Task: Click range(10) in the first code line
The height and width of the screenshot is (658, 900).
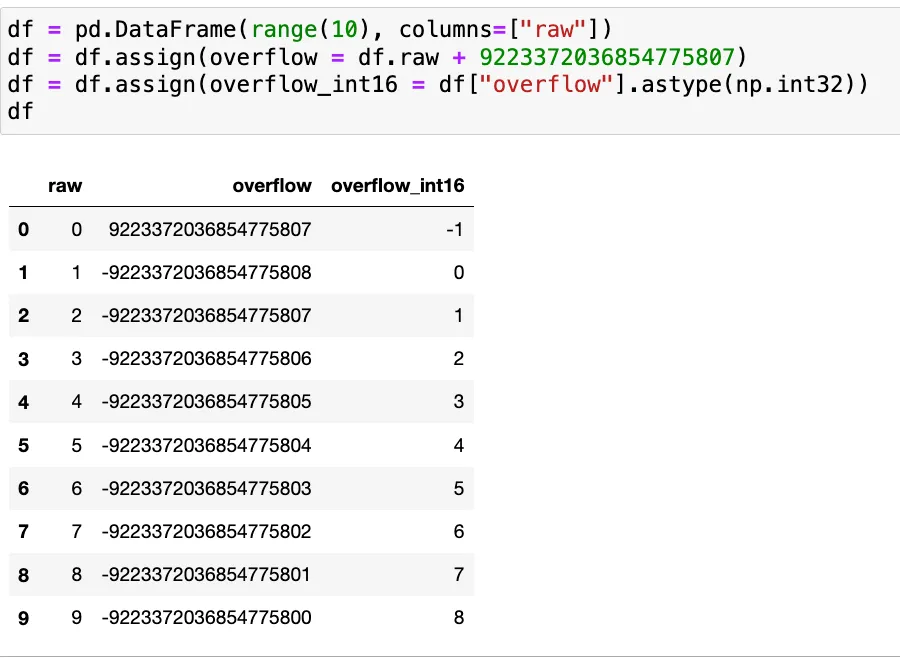Action: pos(311,29)
